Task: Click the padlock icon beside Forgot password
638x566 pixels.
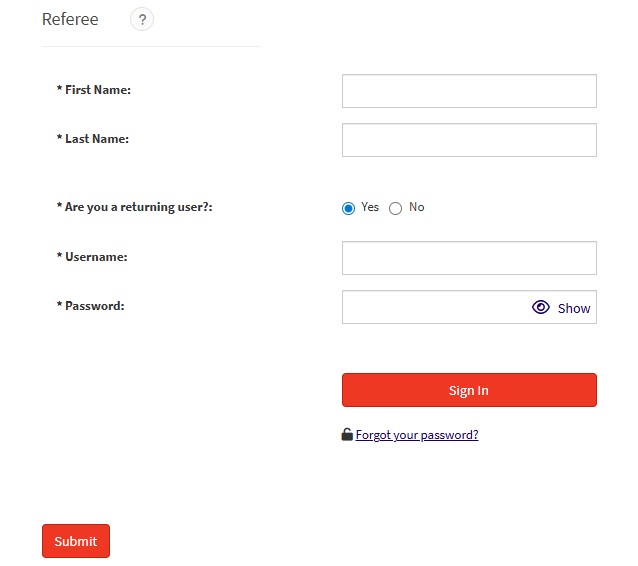Action: coord(347,435)
